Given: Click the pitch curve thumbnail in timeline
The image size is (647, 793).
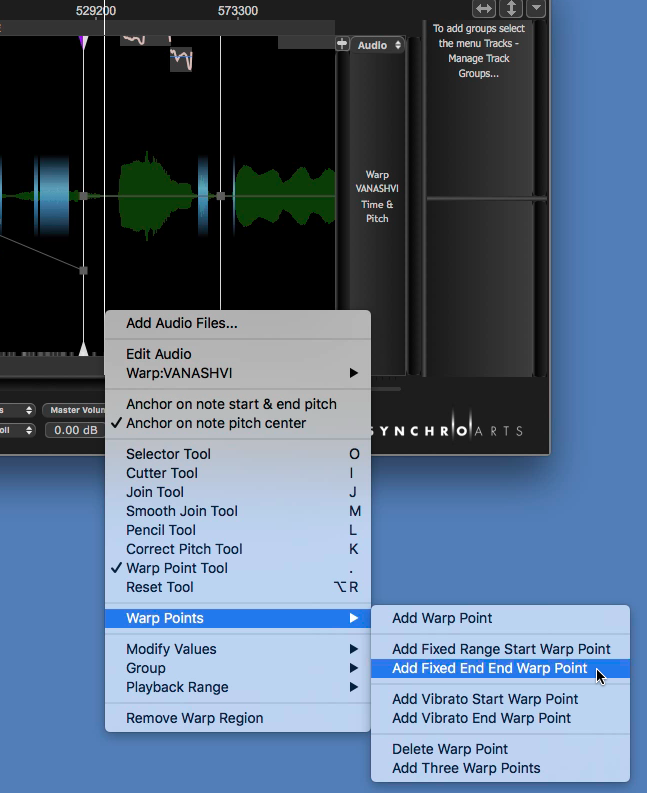Looking at the screenshot, I should pyautogui.click(x=181, y=59).
